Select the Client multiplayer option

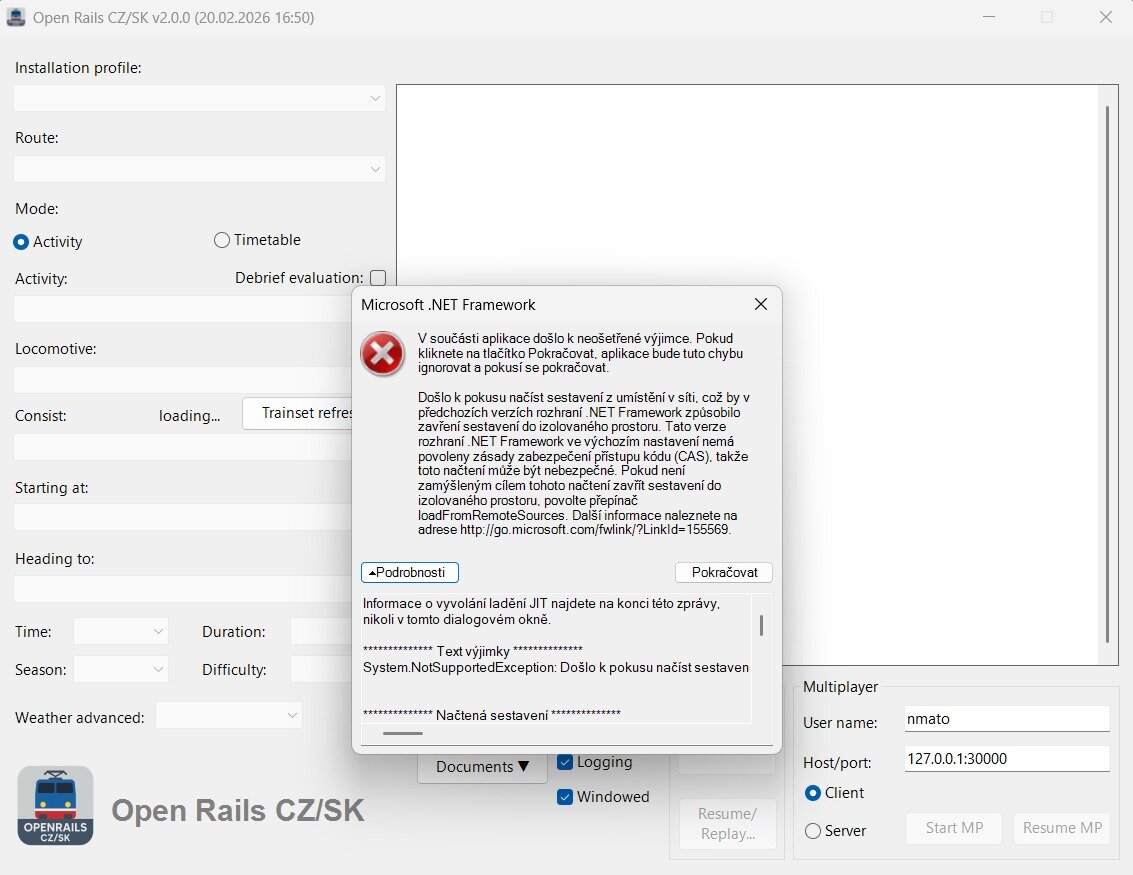click(x=813, y=793)
